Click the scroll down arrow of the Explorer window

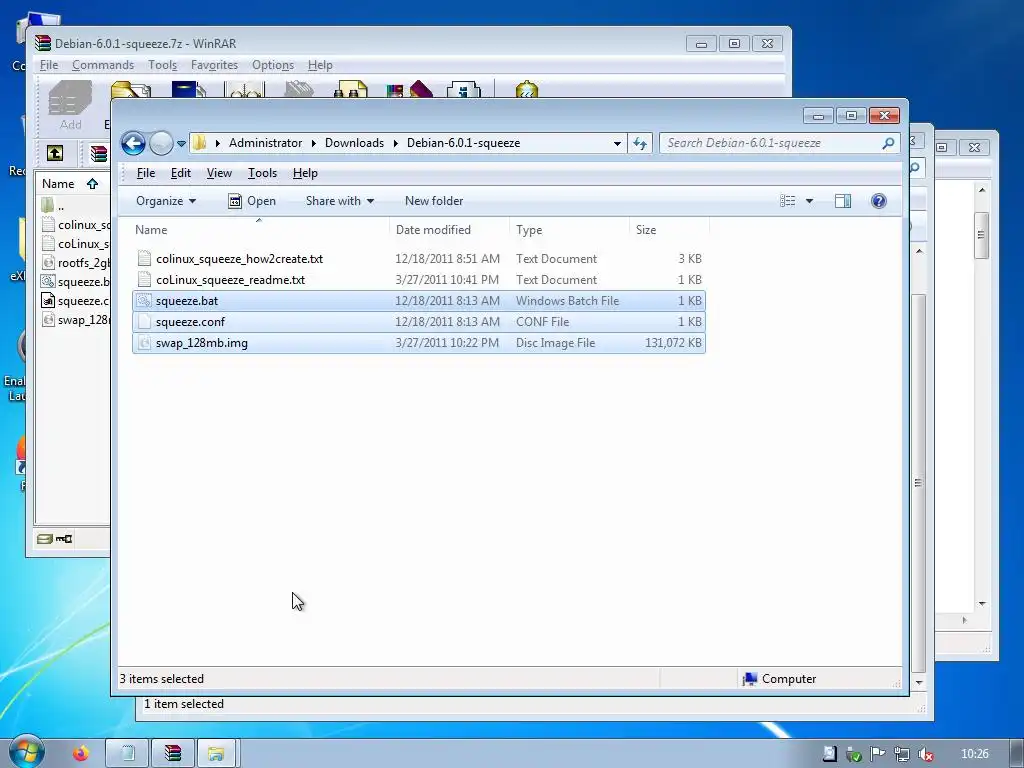(x=919, y=682)
